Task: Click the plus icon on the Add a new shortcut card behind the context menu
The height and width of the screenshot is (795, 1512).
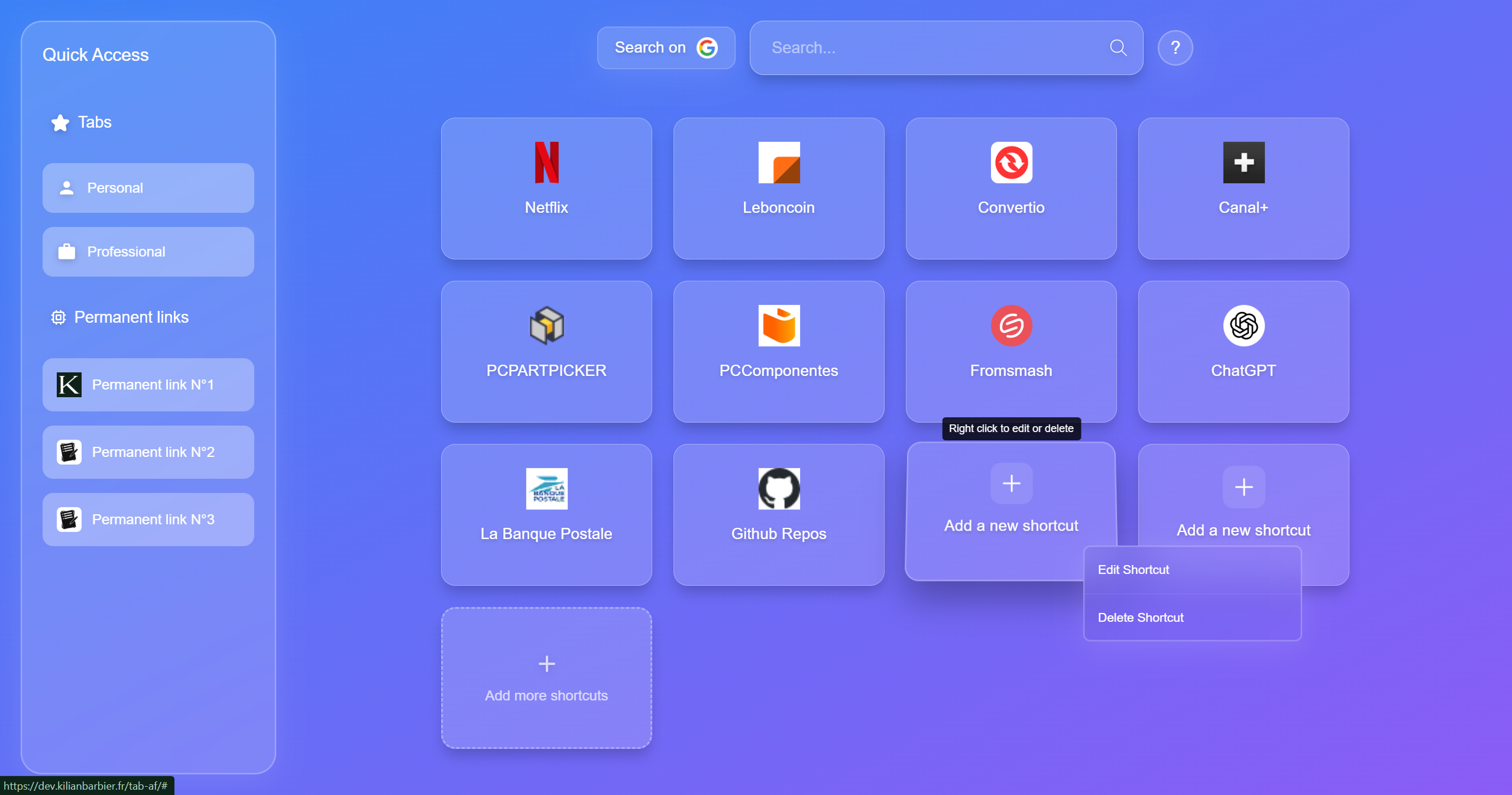Action: [1244, 487]
